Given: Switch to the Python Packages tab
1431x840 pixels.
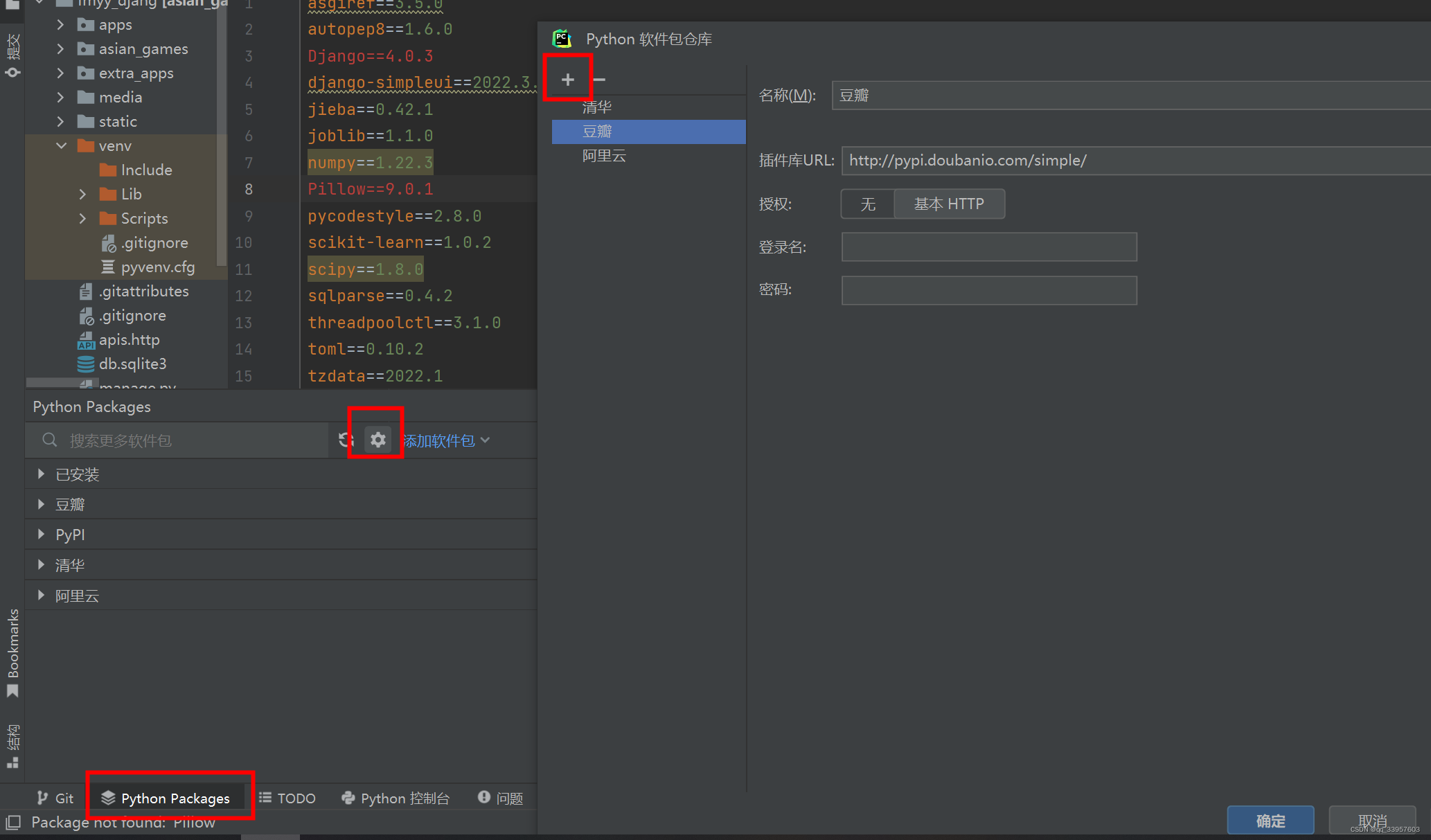Looking at the screenshot, I should tap(166, 798).
